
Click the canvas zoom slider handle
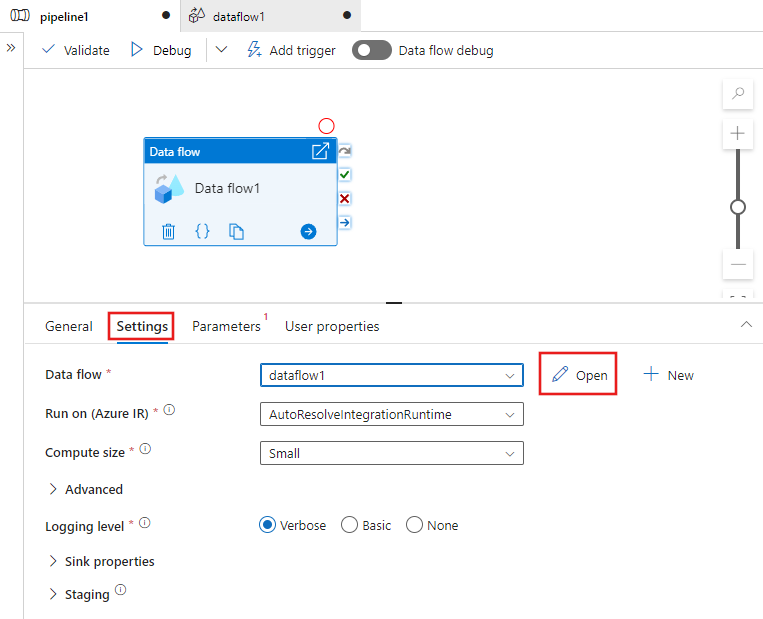pyautogui.click(x=738, y=207)
